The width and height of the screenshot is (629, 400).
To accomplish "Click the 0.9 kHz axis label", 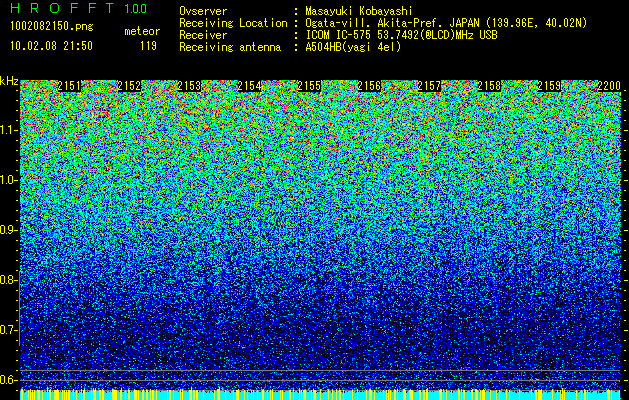I will [x=8, y=230].
